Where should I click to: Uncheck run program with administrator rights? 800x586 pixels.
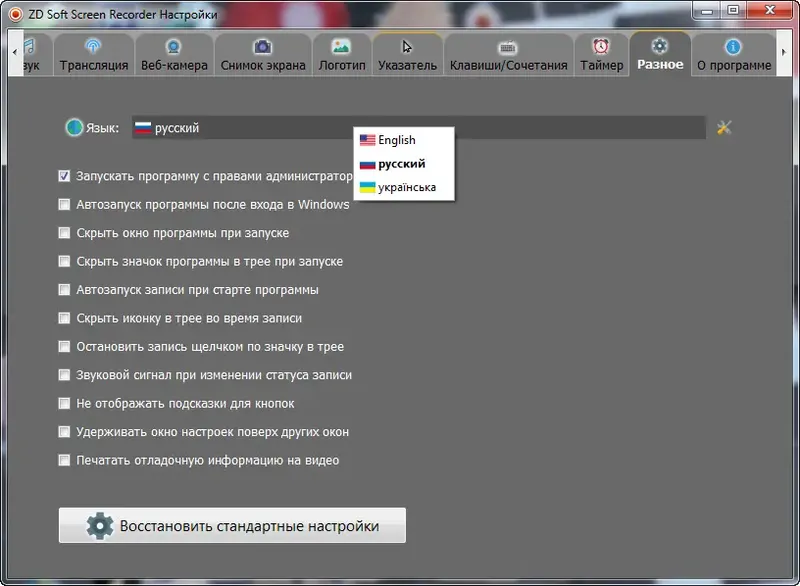pos(63,176)
